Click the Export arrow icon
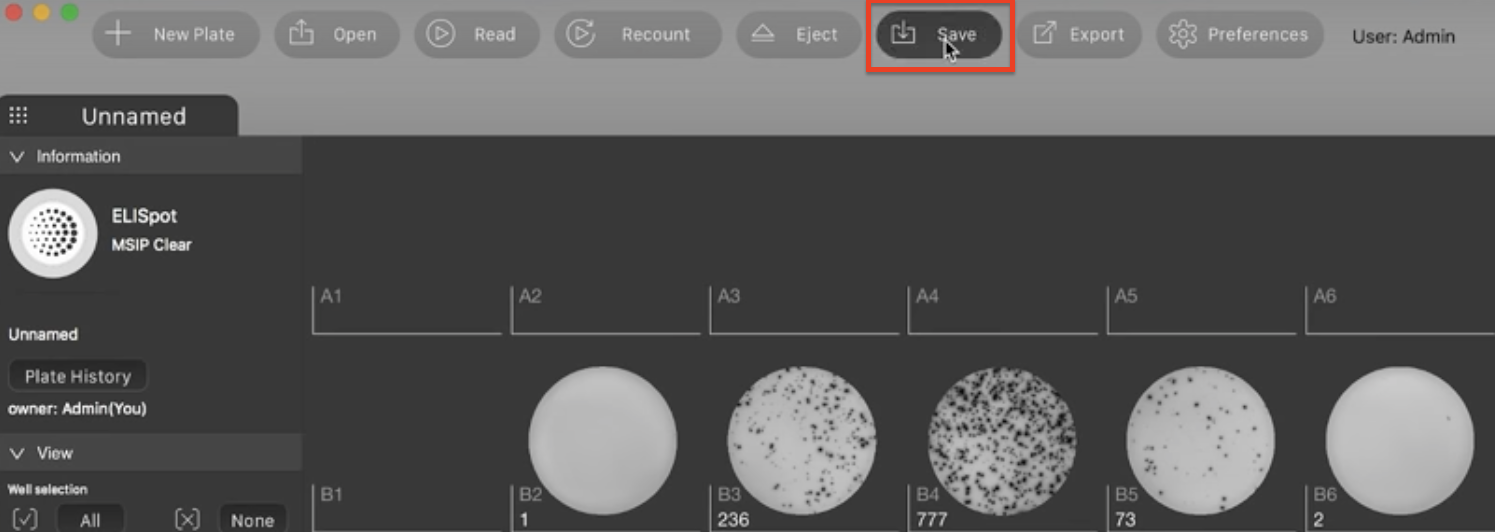 tap(1044, 34)
